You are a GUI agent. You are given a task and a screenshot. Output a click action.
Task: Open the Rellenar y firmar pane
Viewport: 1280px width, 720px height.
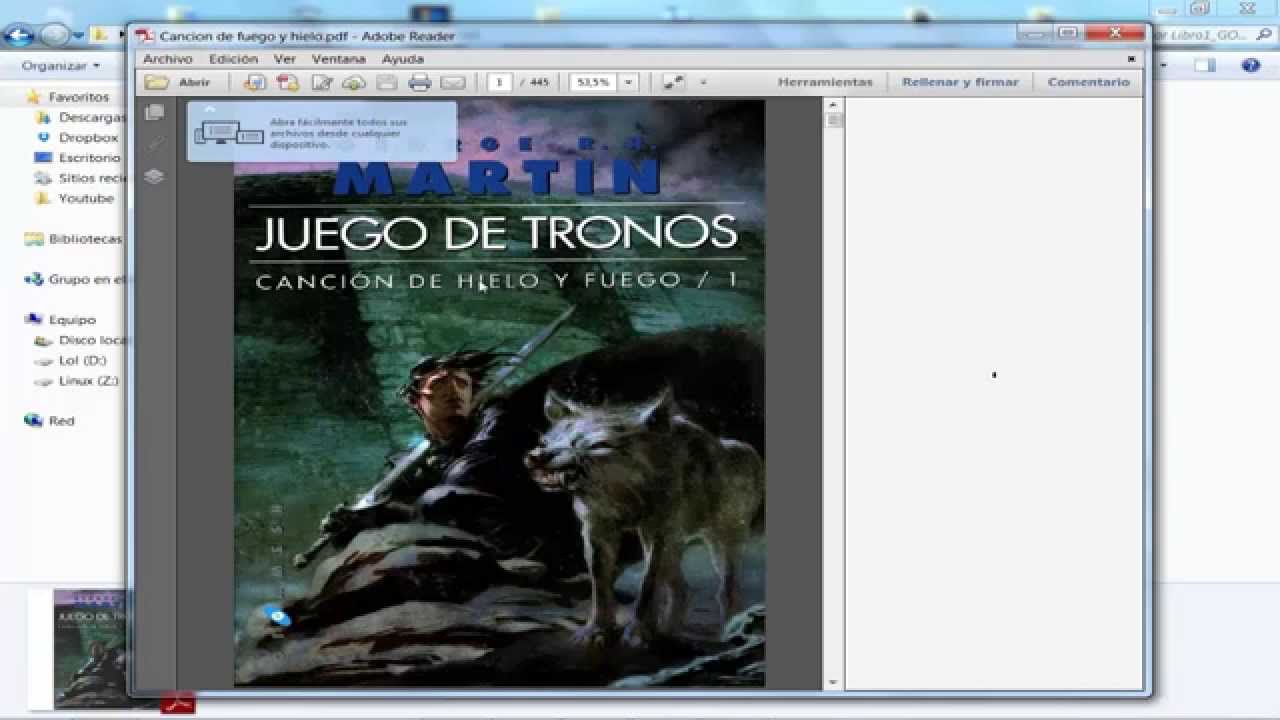pyautogui.click(x=960, y=82)
